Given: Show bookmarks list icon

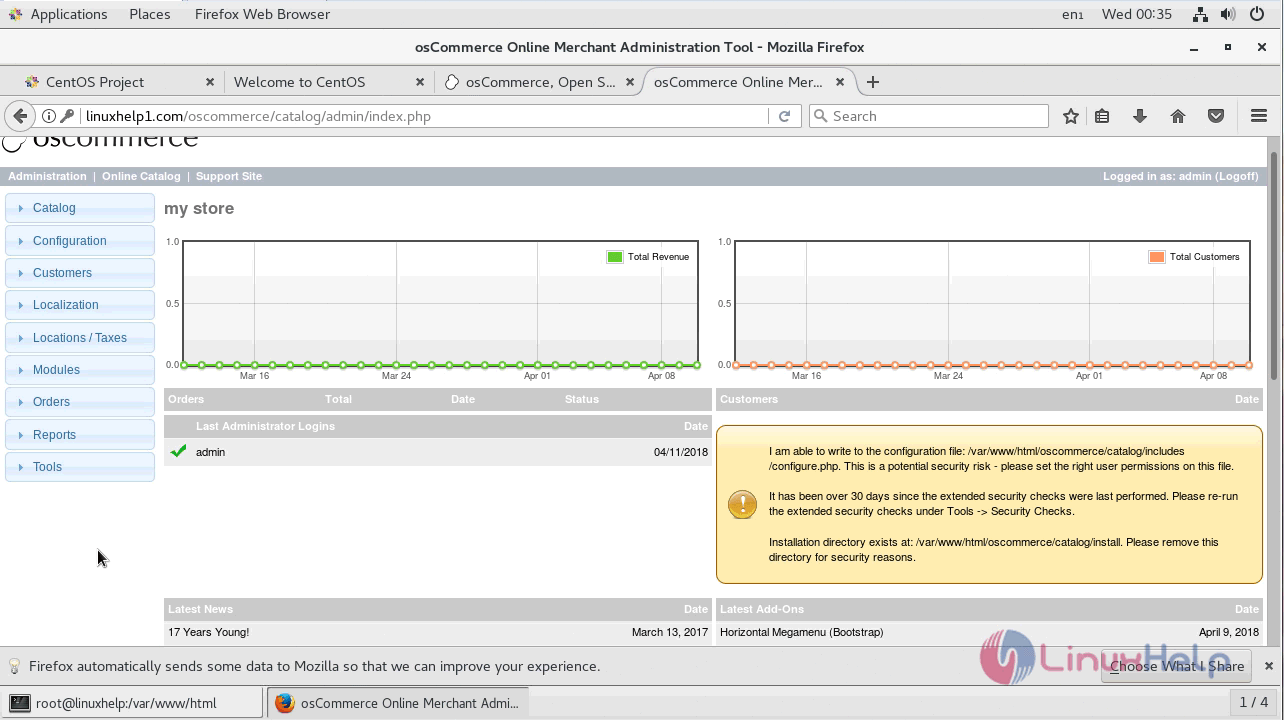Looking at the screenshot, I should tap(1102, 116).
